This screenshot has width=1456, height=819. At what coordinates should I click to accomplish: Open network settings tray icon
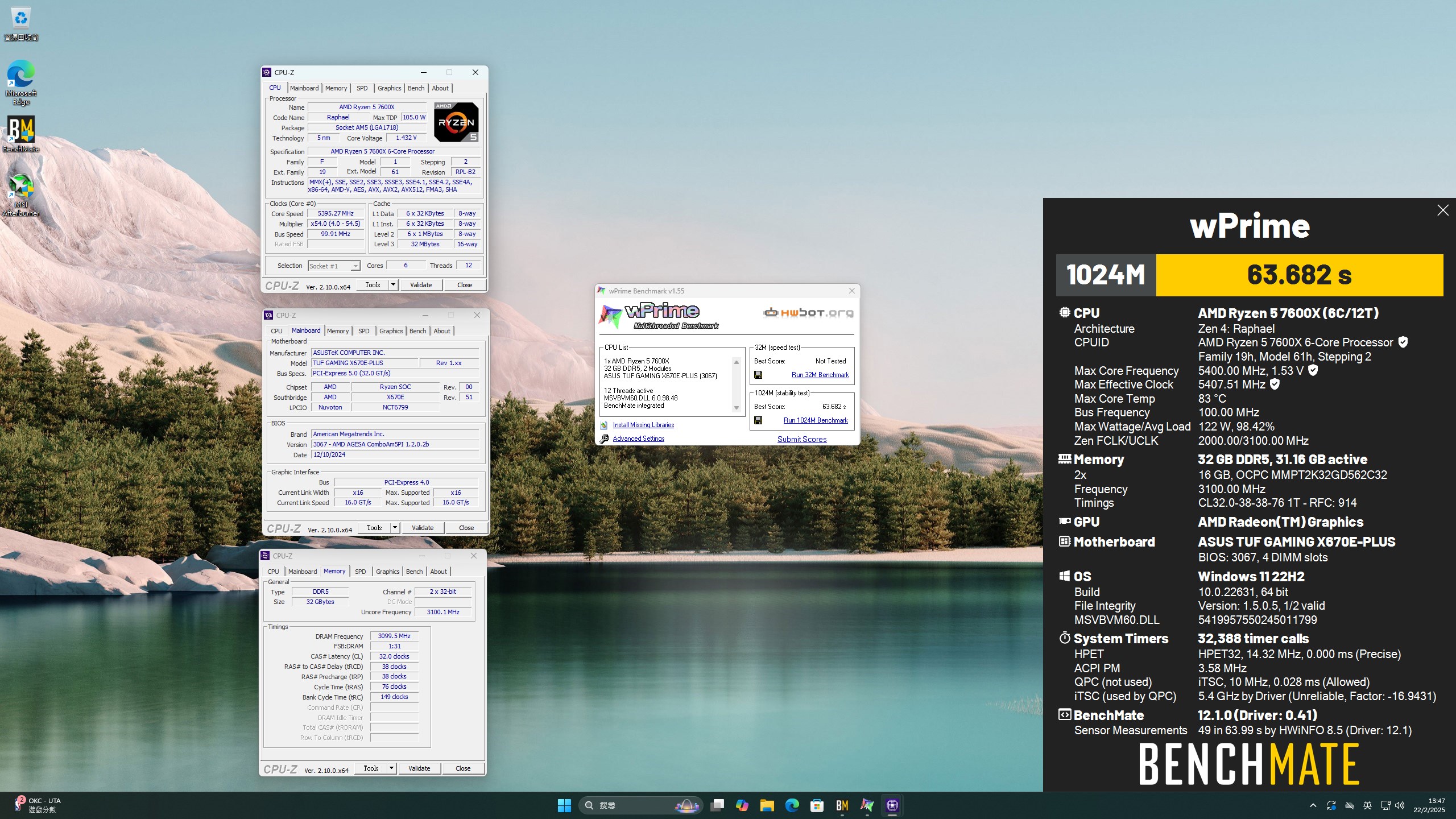coord(1385,805)
